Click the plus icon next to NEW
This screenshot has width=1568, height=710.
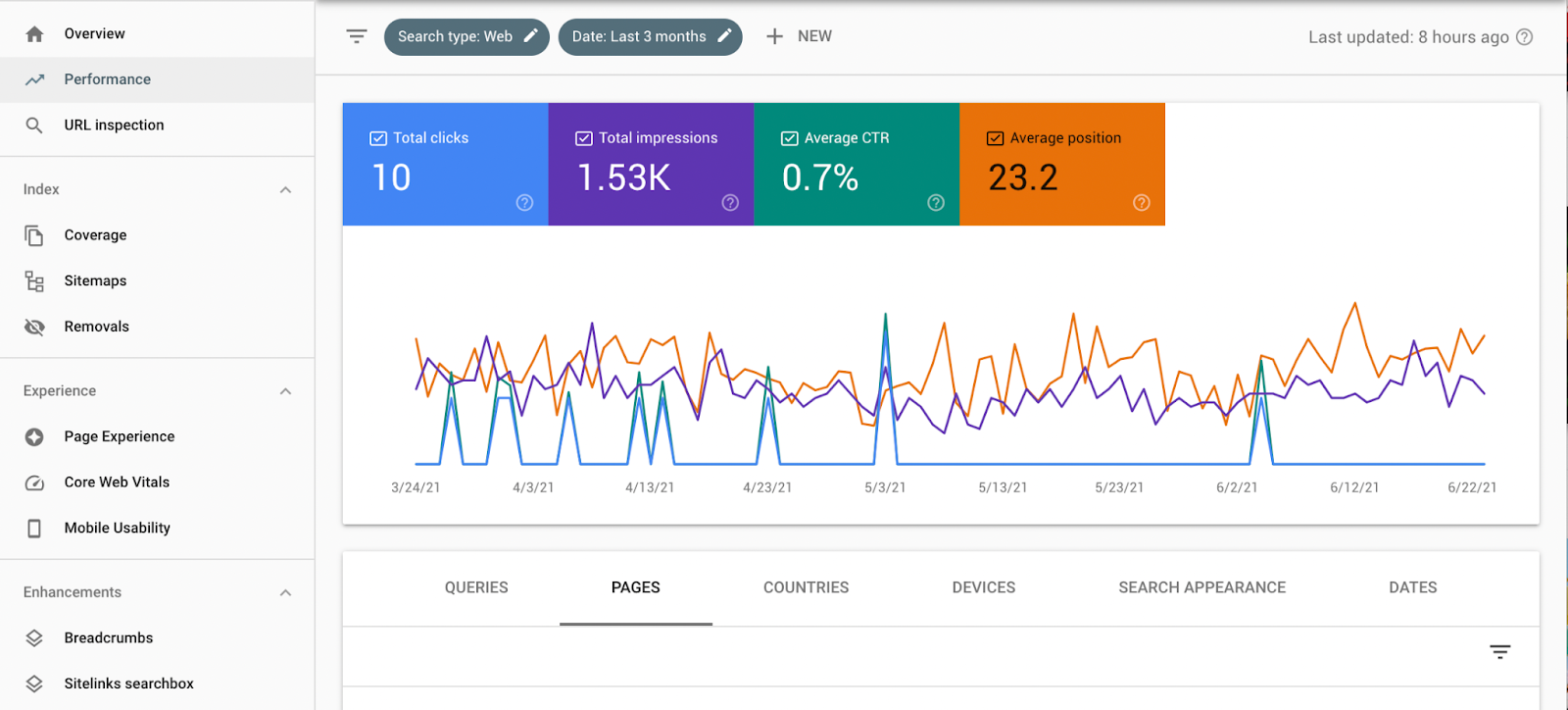pos(774,36)
